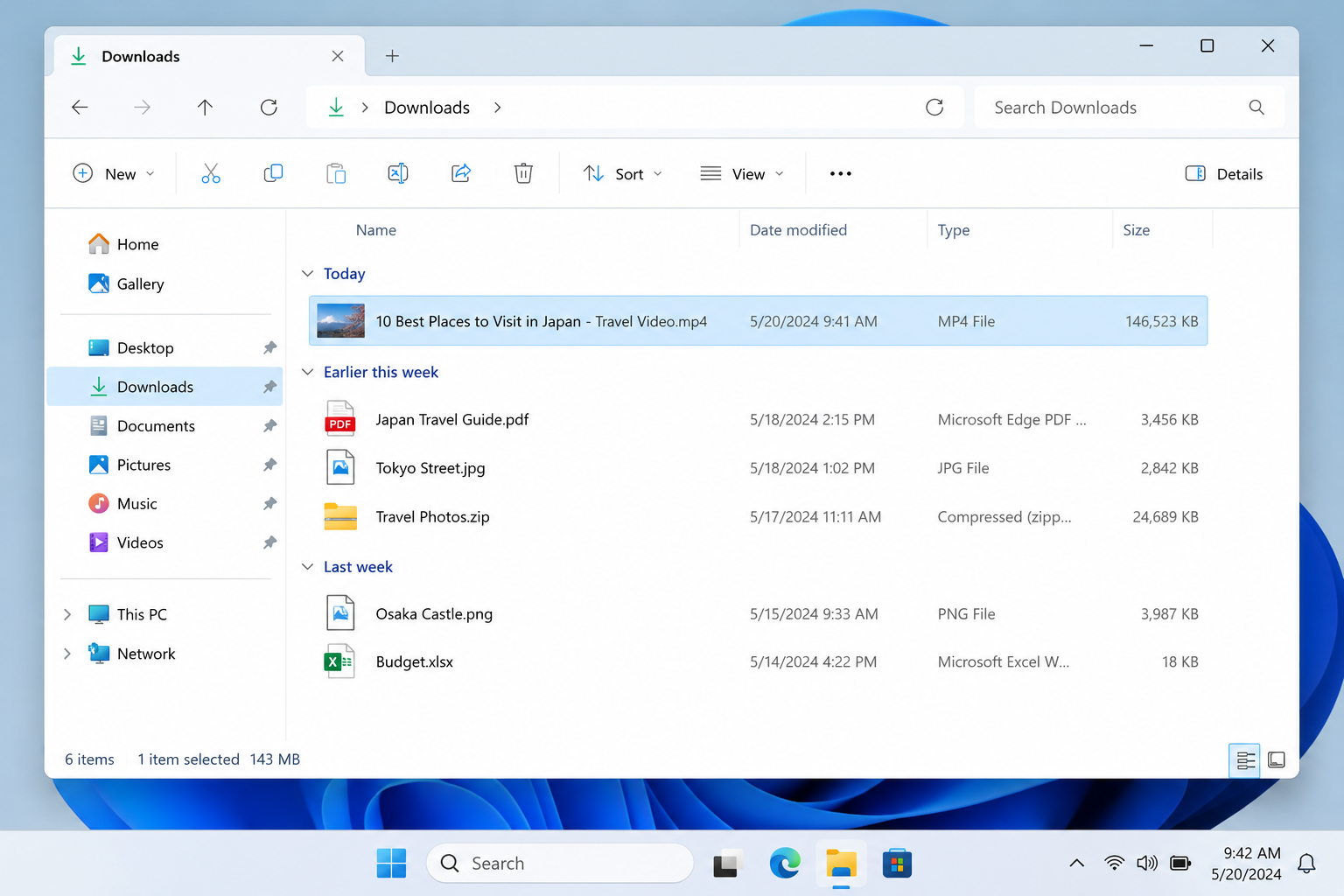Click the Osaka Castle.png image icon

340,612
